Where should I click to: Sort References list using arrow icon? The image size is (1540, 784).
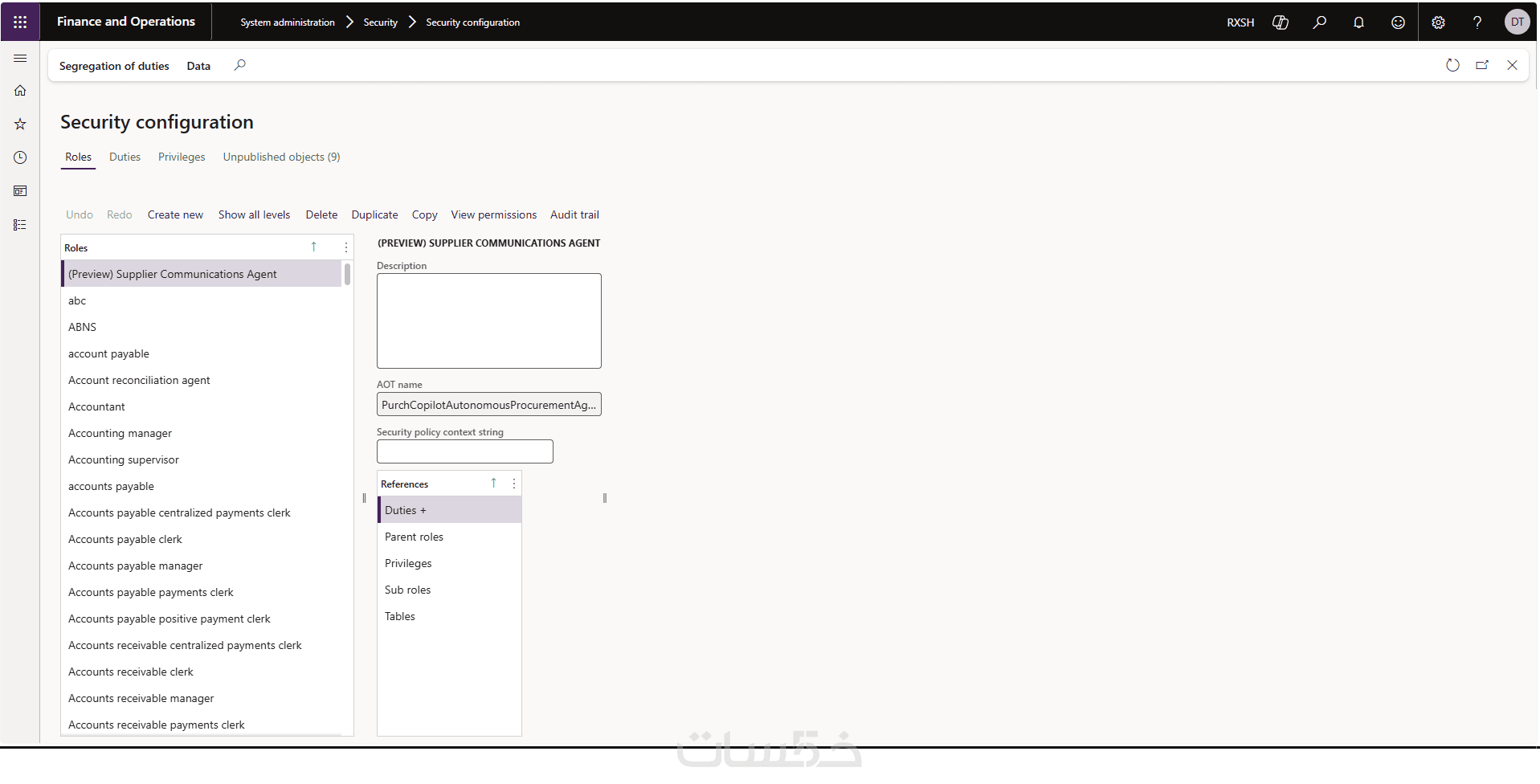494,484
